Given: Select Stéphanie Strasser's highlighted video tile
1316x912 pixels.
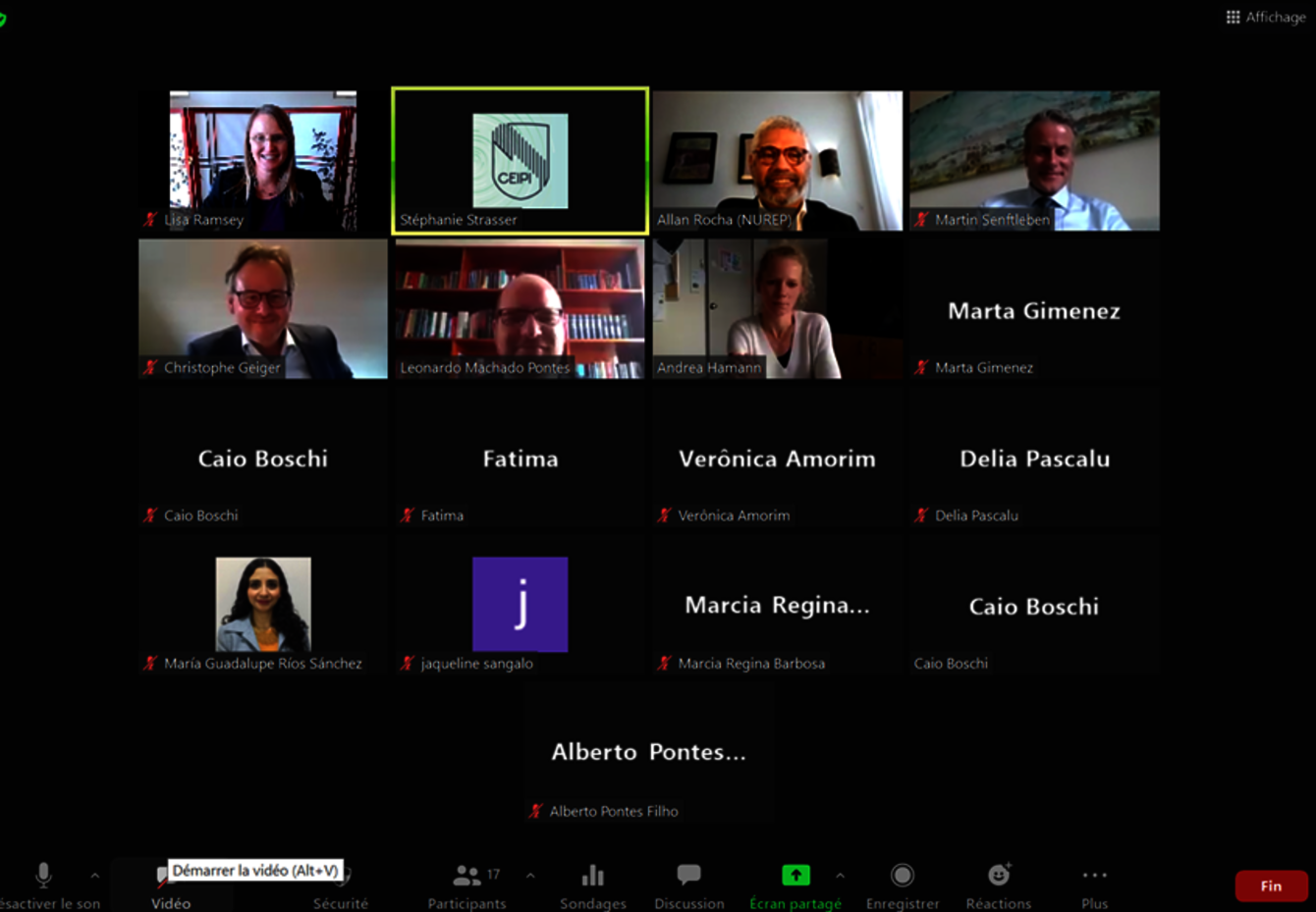Looking at the screenshot, I should click(520, 161).
